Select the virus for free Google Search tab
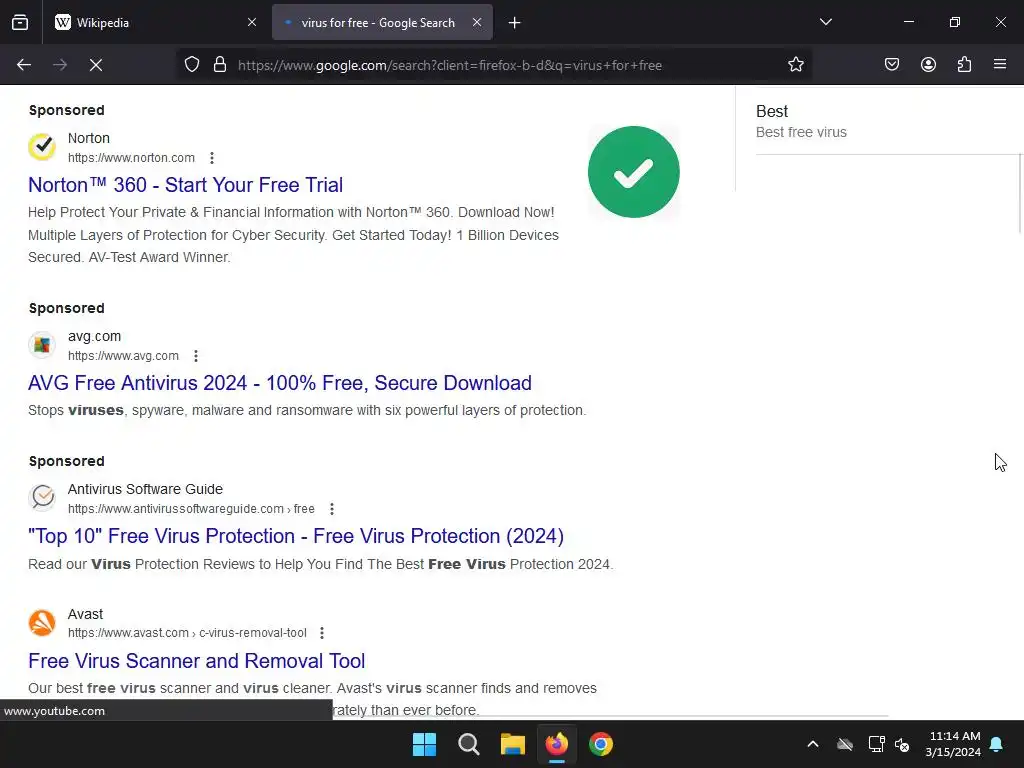1024x768 pixels. click(x=382, y=23)
